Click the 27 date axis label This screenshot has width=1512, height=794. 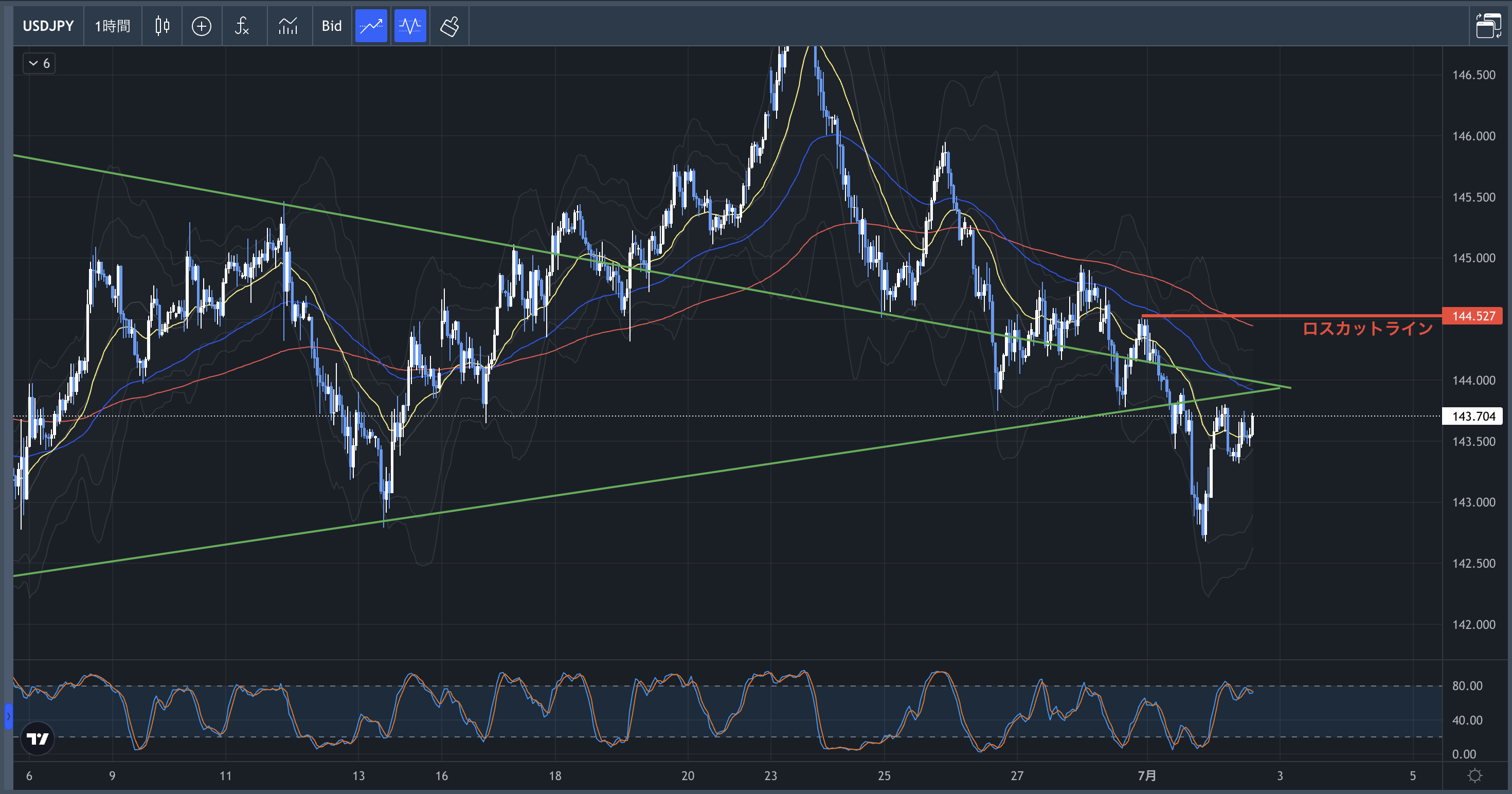pos(1017,776)
